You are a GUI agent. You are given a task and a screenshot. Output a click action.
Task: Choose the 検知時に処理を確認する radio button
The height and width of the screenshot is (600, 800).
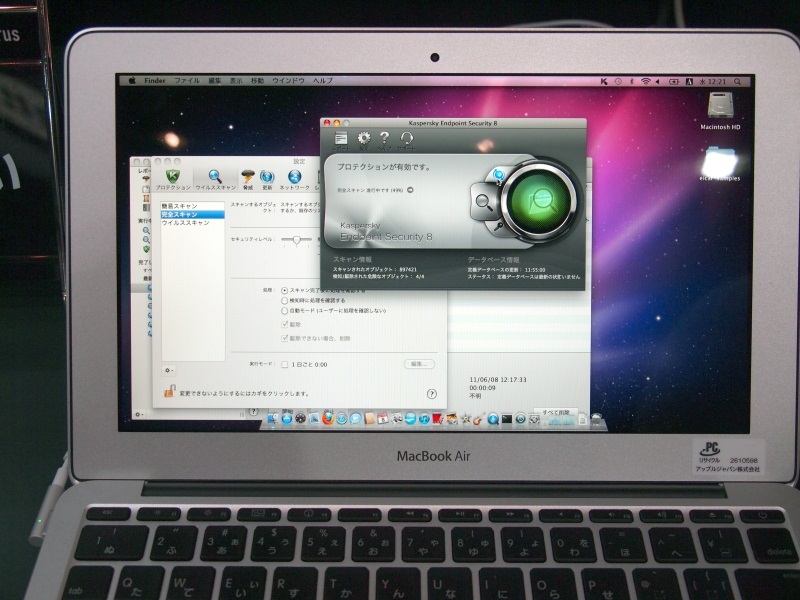(285, 301)
